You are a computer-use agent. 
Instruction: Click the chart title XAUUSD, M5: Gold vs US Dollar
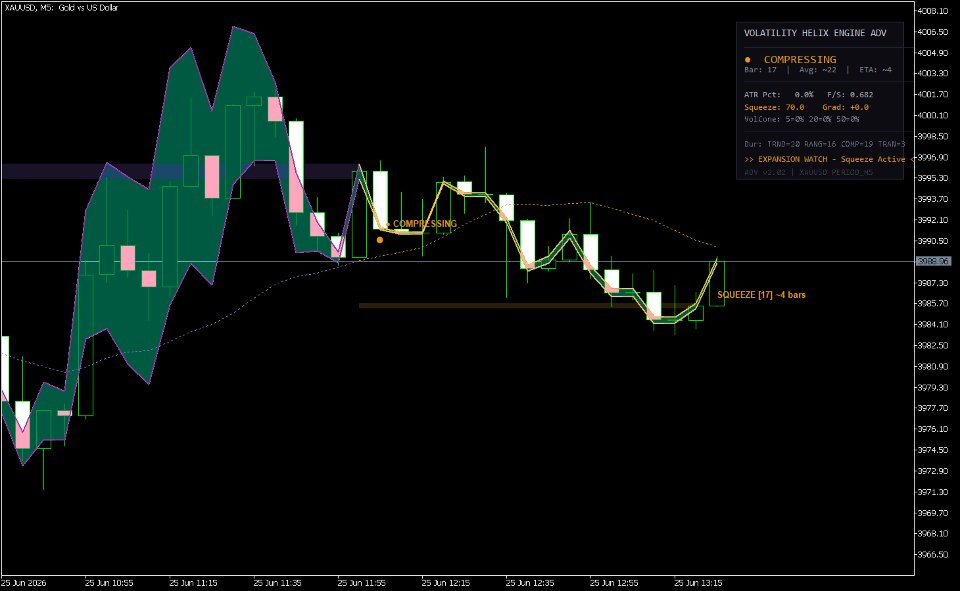(x=61, y=7)
